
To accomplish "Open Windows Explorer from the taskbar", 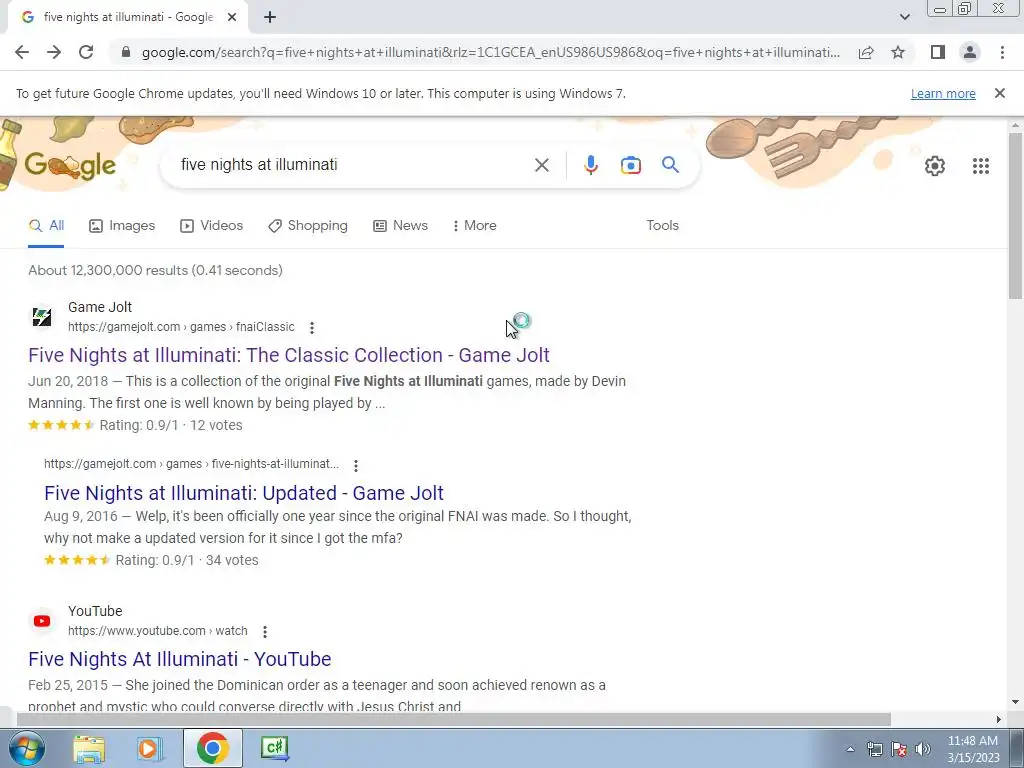I will tap(89, 748).
